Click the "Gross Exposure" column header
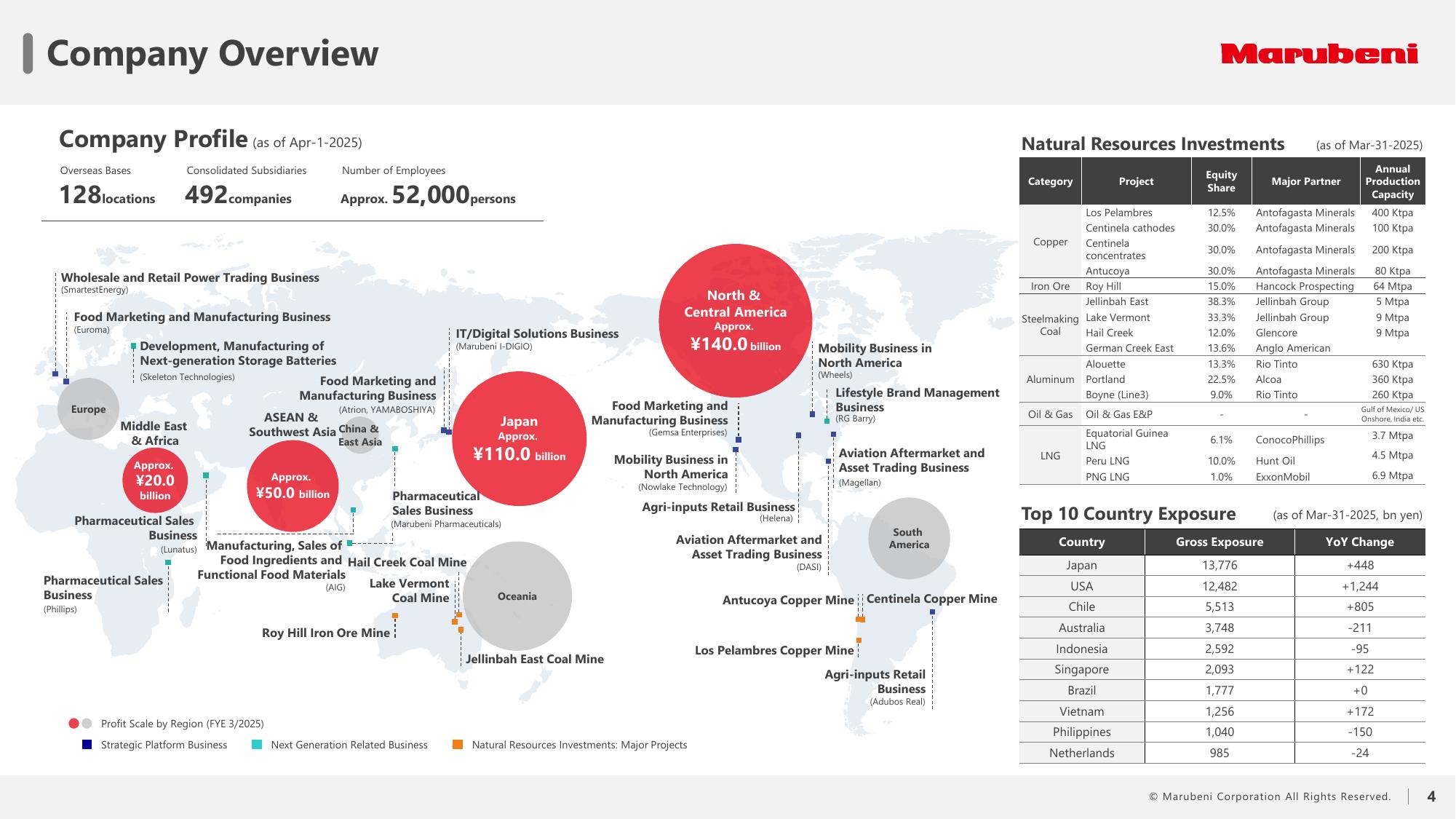Viewport: 1456px width, 819px height. pyautogui.click(x=1220, y=542)
